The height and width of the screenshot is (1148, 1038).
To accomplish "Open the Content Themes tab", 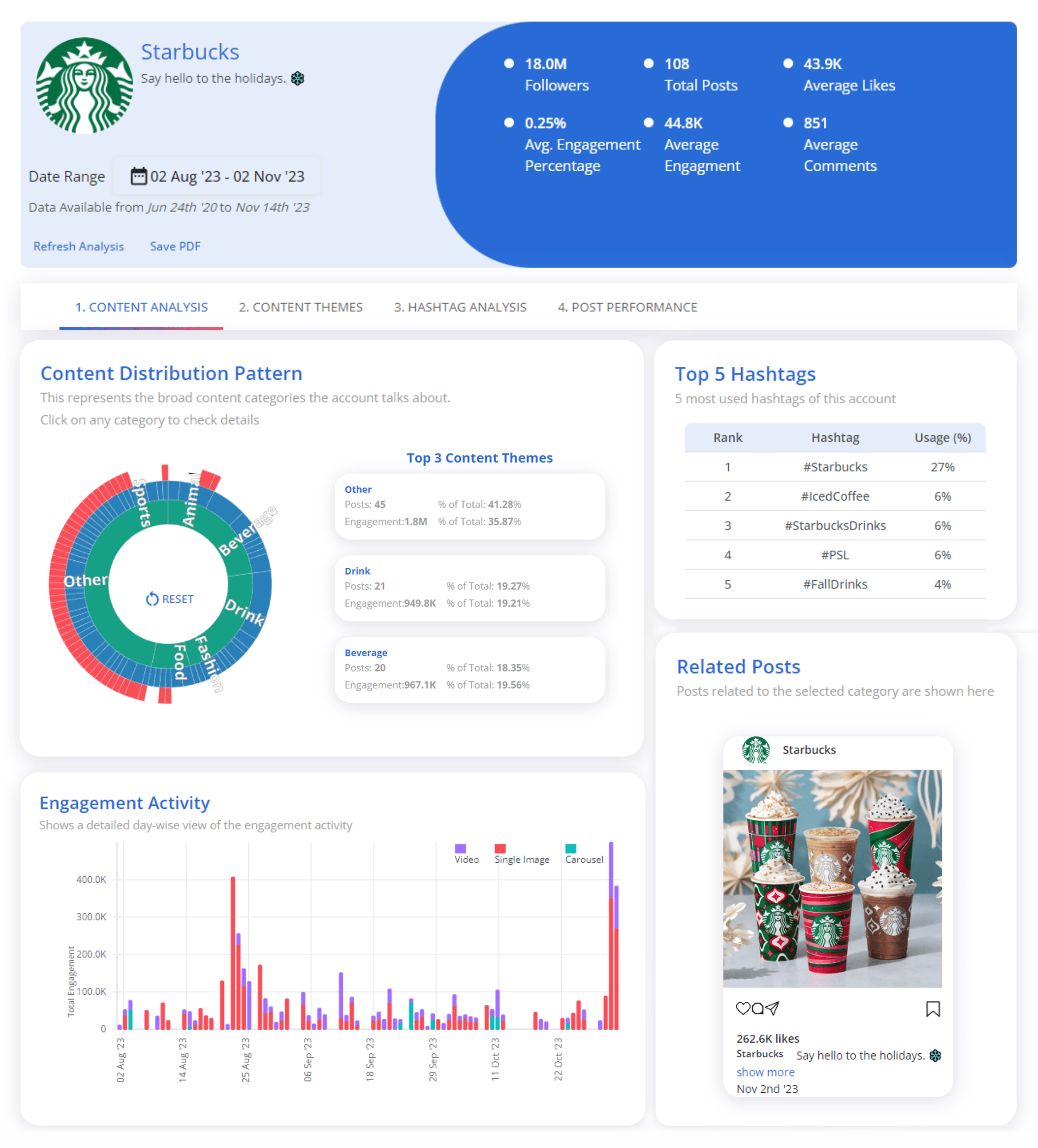I will [x=300, y=307].
